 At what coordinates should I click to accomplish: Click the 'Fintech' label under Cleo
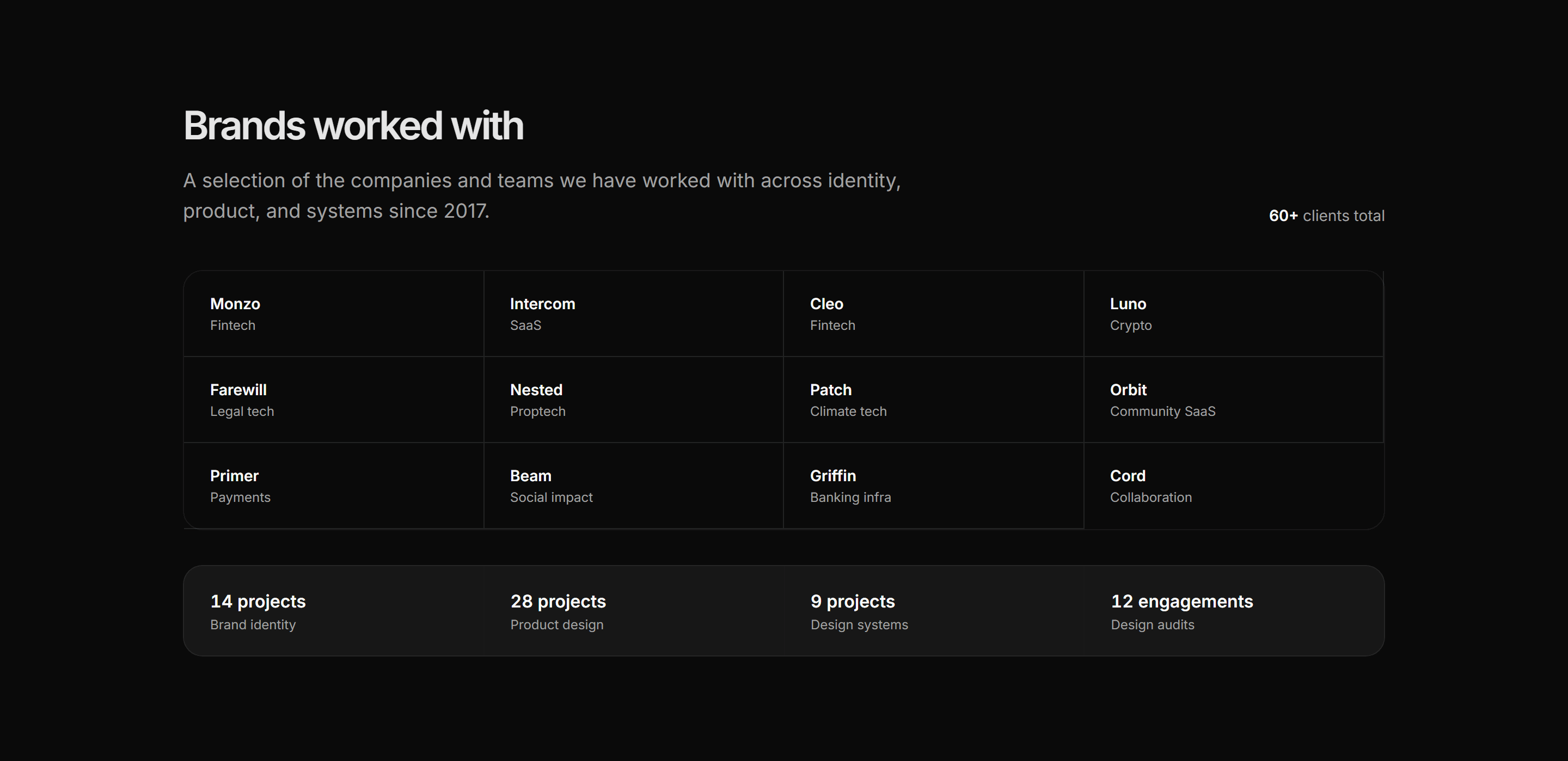pyautogui.click(x=832, y=325)
